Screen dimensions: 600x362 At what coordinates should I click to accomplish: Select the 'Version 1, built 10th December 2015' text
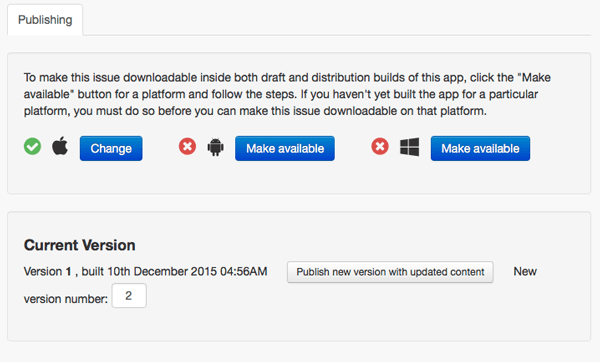coord(145,272)
